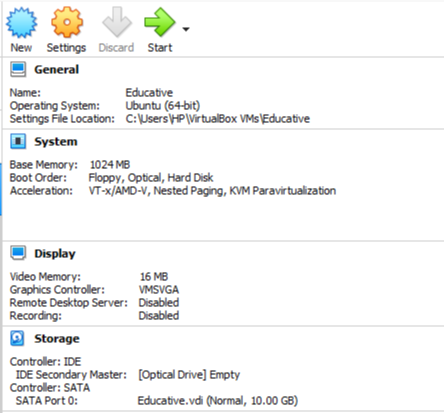Click the Operating System: label
This screenshot has height=413, width=445.
(55, 105)
